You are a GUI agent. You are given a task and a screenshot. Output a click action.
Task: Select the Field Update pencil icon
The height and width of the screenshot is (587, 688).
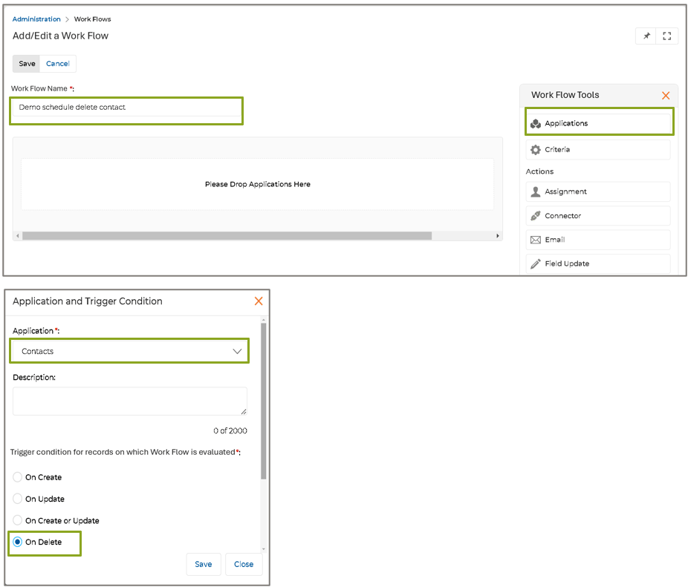(x=536, y=264)
